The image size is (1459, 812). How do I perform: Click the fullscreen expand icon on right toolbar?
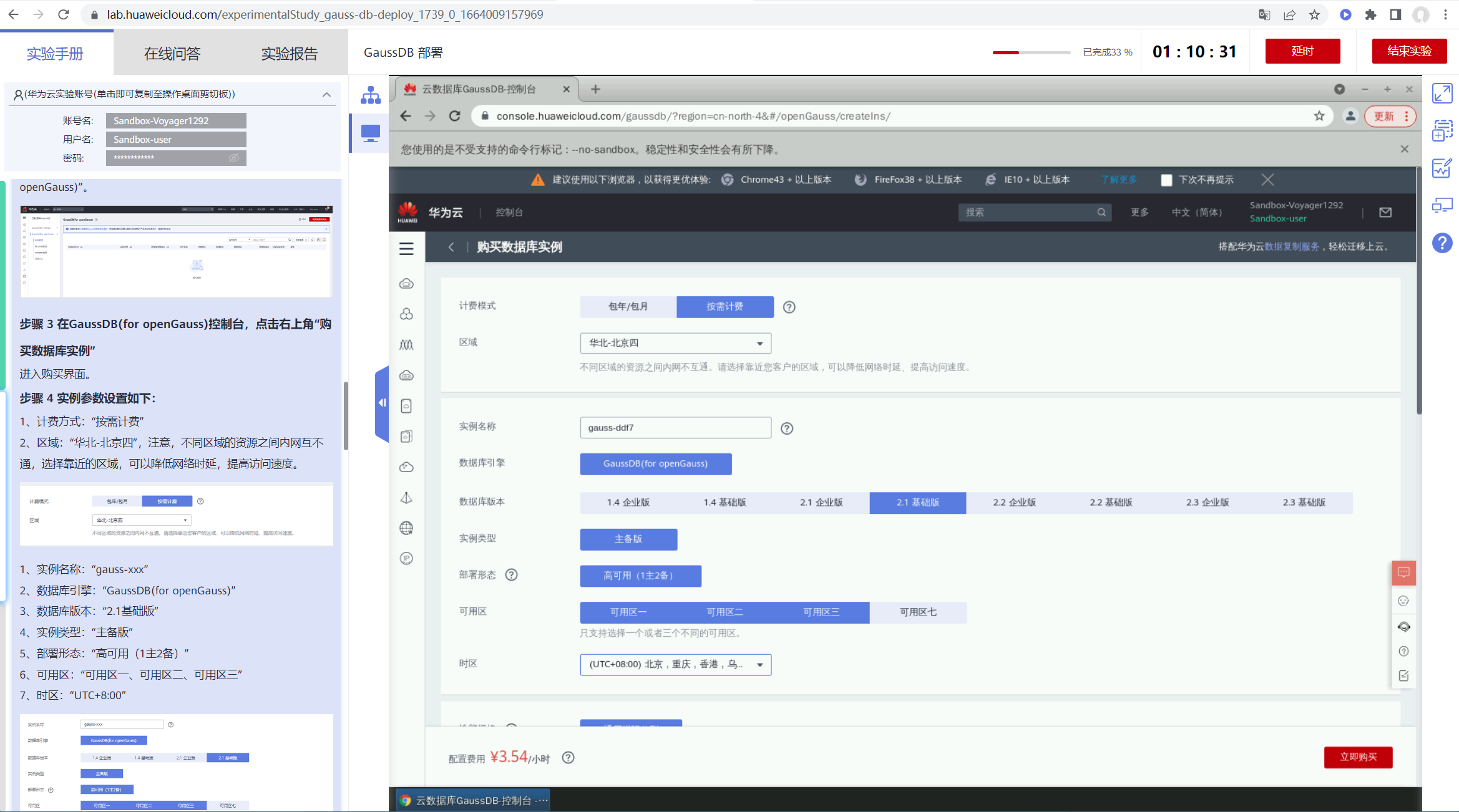(1442, 94)
